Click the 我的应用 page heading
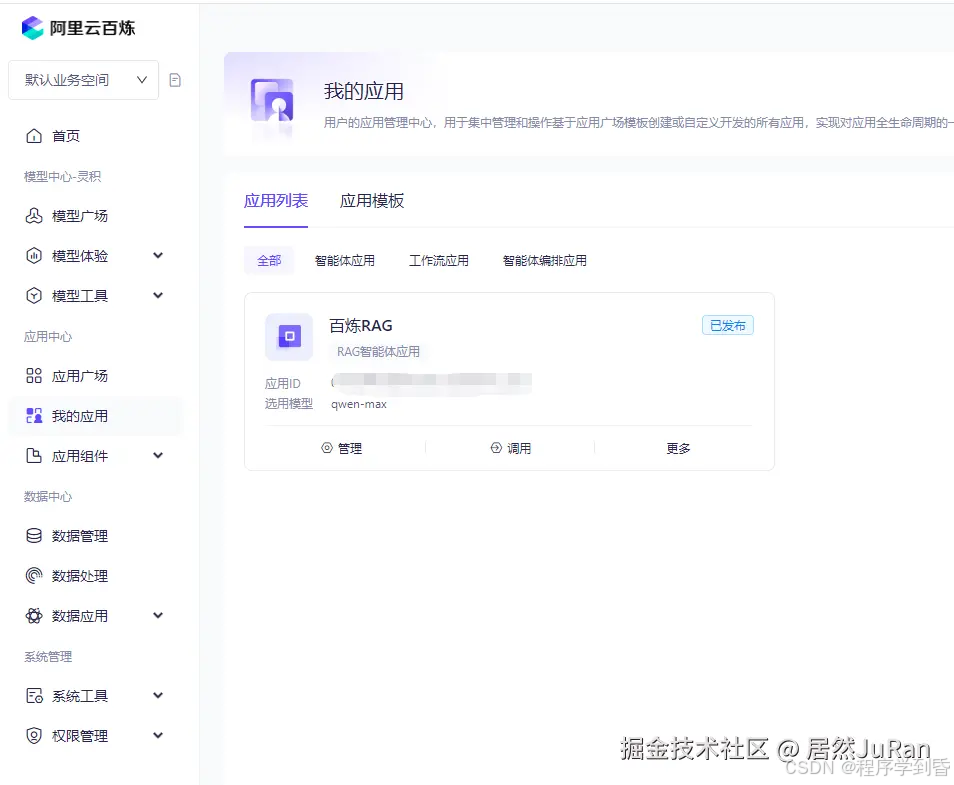This screenshot has width=954, height=785. click(x=364, y=91)
